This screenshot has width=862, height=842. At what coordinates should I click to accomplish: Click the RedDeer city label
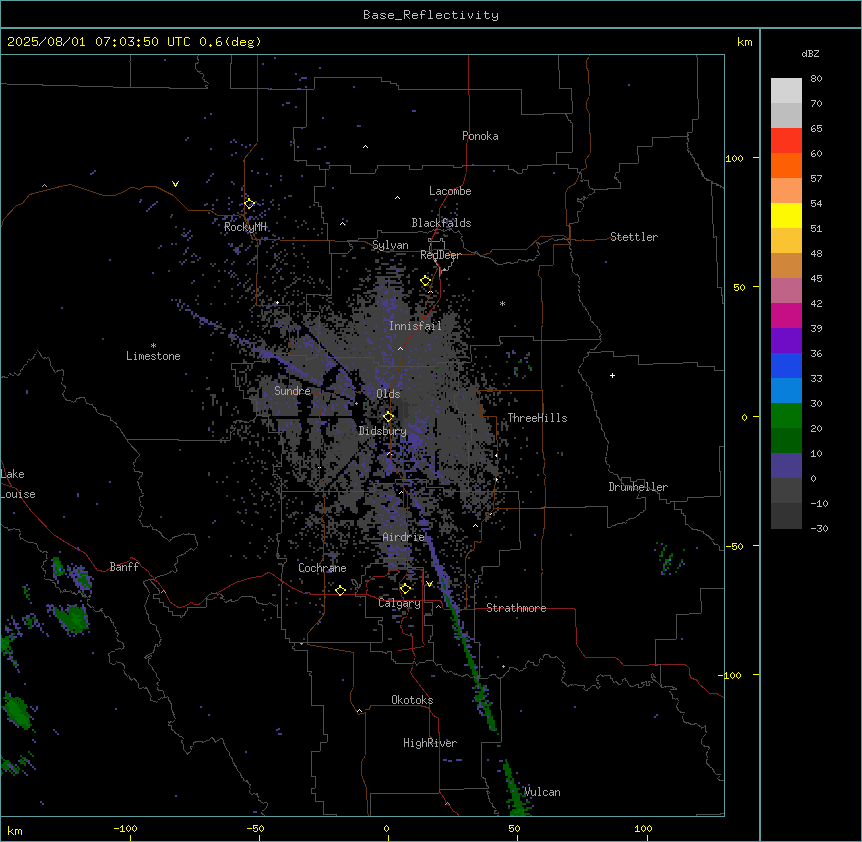click(440, 255)
